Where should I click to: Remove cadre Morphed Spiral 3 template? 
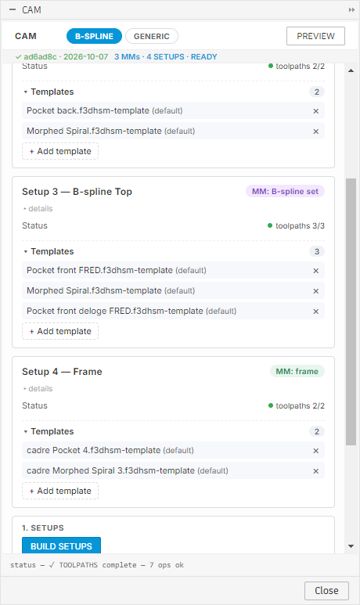click(316, 471)
